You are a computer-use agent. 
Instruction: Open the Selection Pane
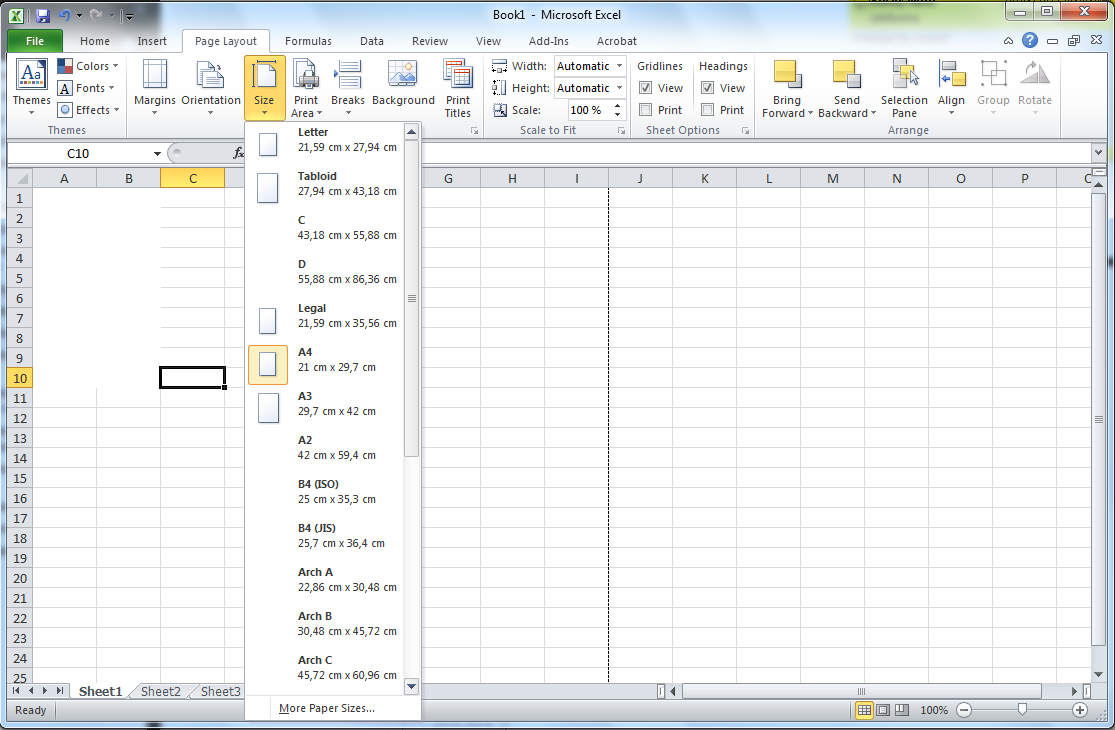pos(905,87)
